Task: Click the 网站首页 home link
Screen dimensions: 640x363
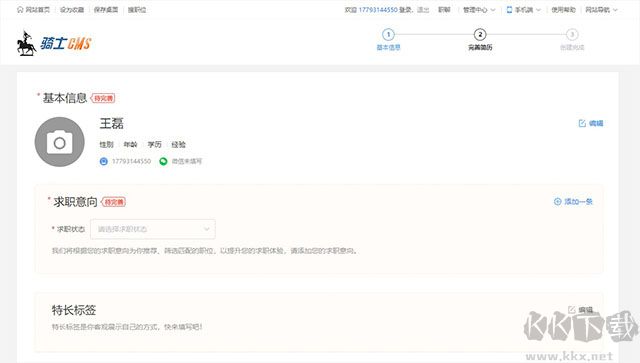Action: (x=37, y=10)
